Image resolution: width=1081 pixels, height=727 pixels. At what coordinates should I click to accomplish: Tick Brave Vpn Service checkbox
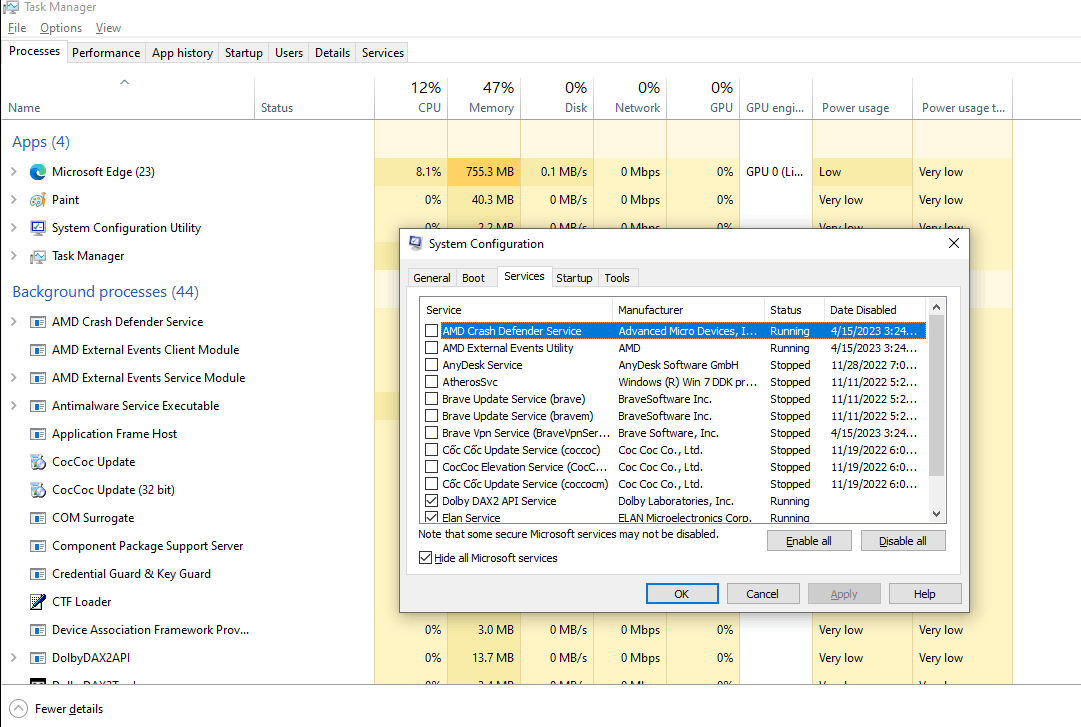pos(432,433)
